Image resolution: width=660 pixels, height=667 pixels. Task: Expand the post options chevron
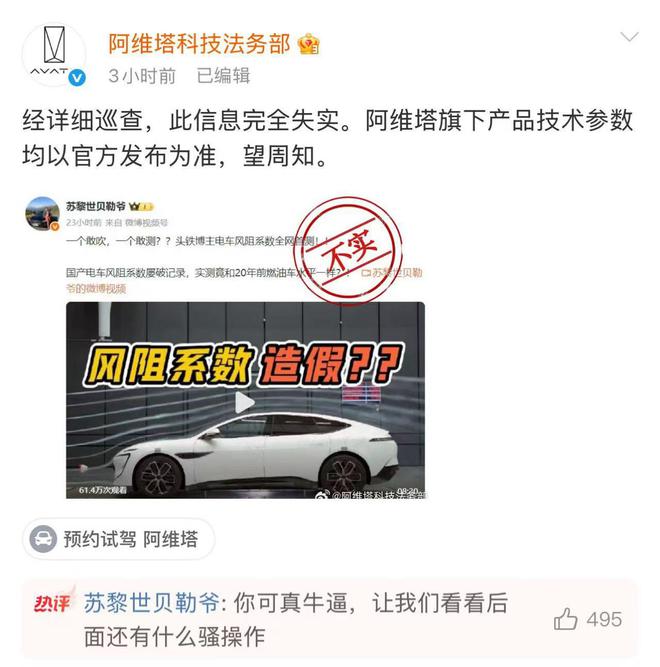[629, 37]
